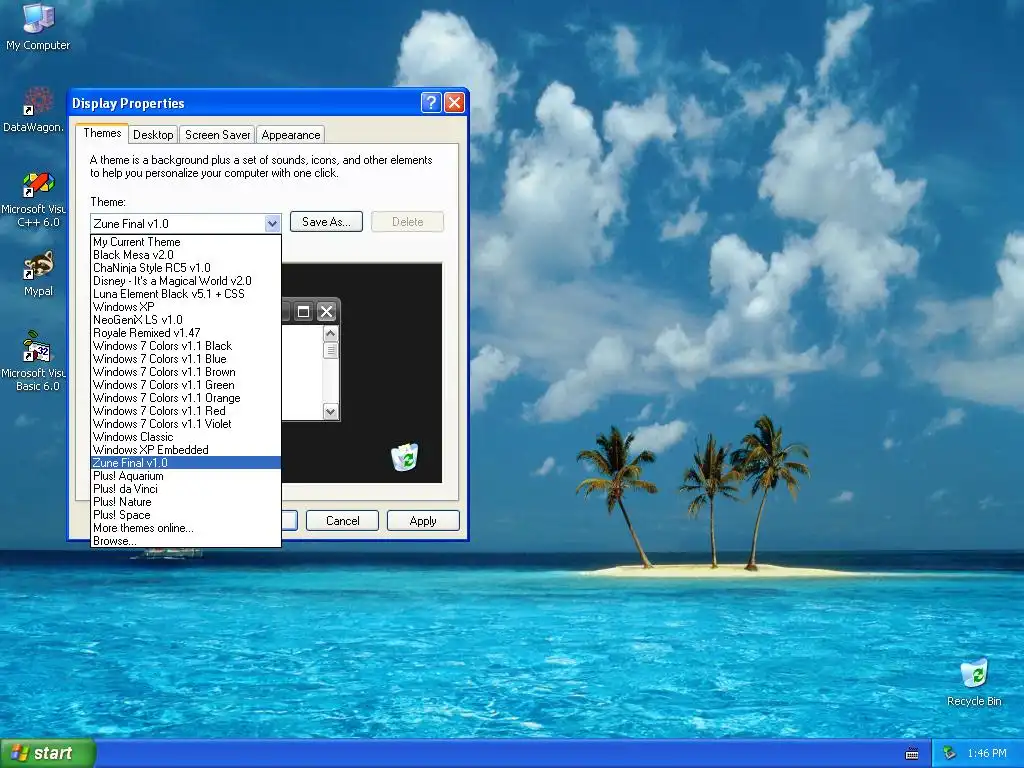
Task: Select the DataWagon desktop shortcut
Action: tap(34, 110)
